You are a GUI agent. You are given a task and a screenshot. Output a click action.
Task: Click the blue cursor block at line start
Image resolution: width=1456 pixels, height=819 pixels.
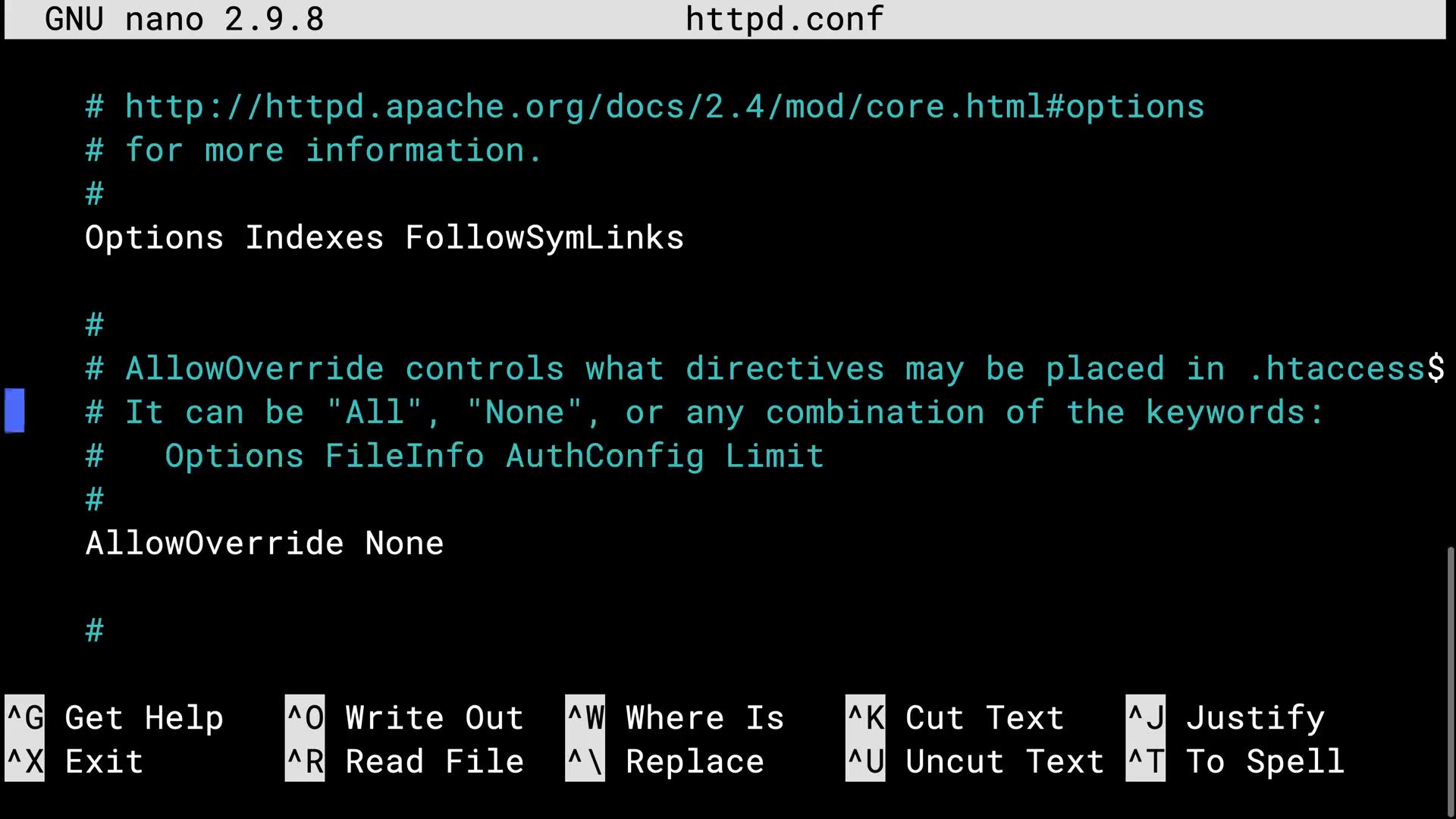click(14, 411)
